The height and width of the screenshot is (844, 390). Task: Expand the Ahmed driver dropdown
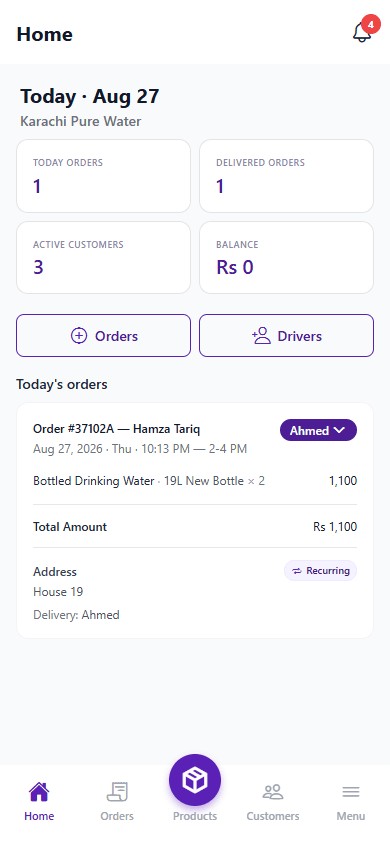pyautogui.click(x=318, y=430)
